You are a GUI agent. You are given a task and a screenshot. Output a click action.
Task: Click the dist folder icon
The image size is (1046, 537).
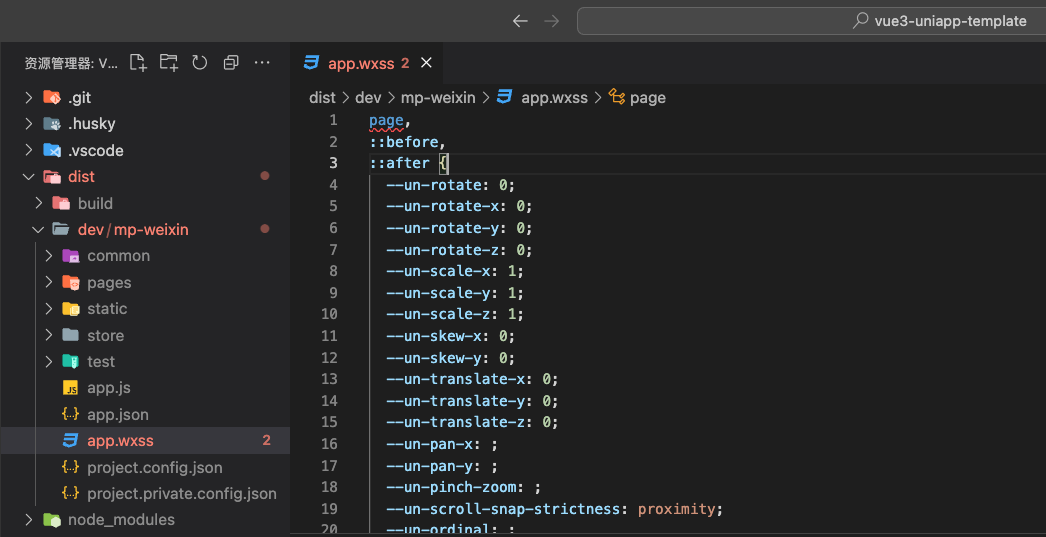pyautogui.click(x=51, y=177)
